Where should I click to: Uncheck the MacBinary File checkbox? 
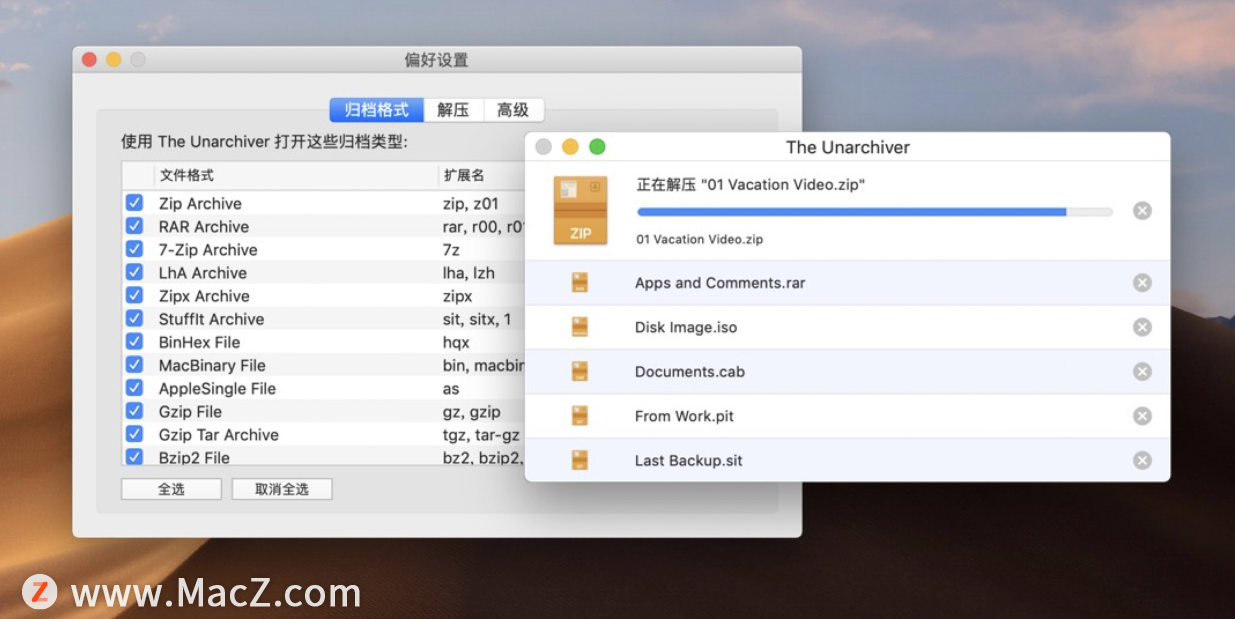134,365
